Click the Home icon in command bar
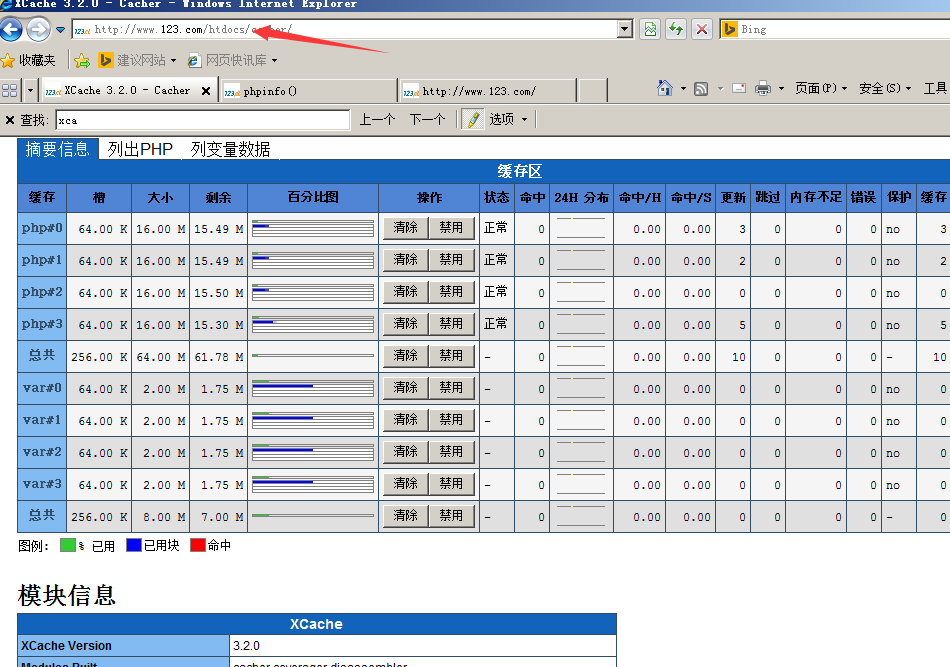 point(665,88)
